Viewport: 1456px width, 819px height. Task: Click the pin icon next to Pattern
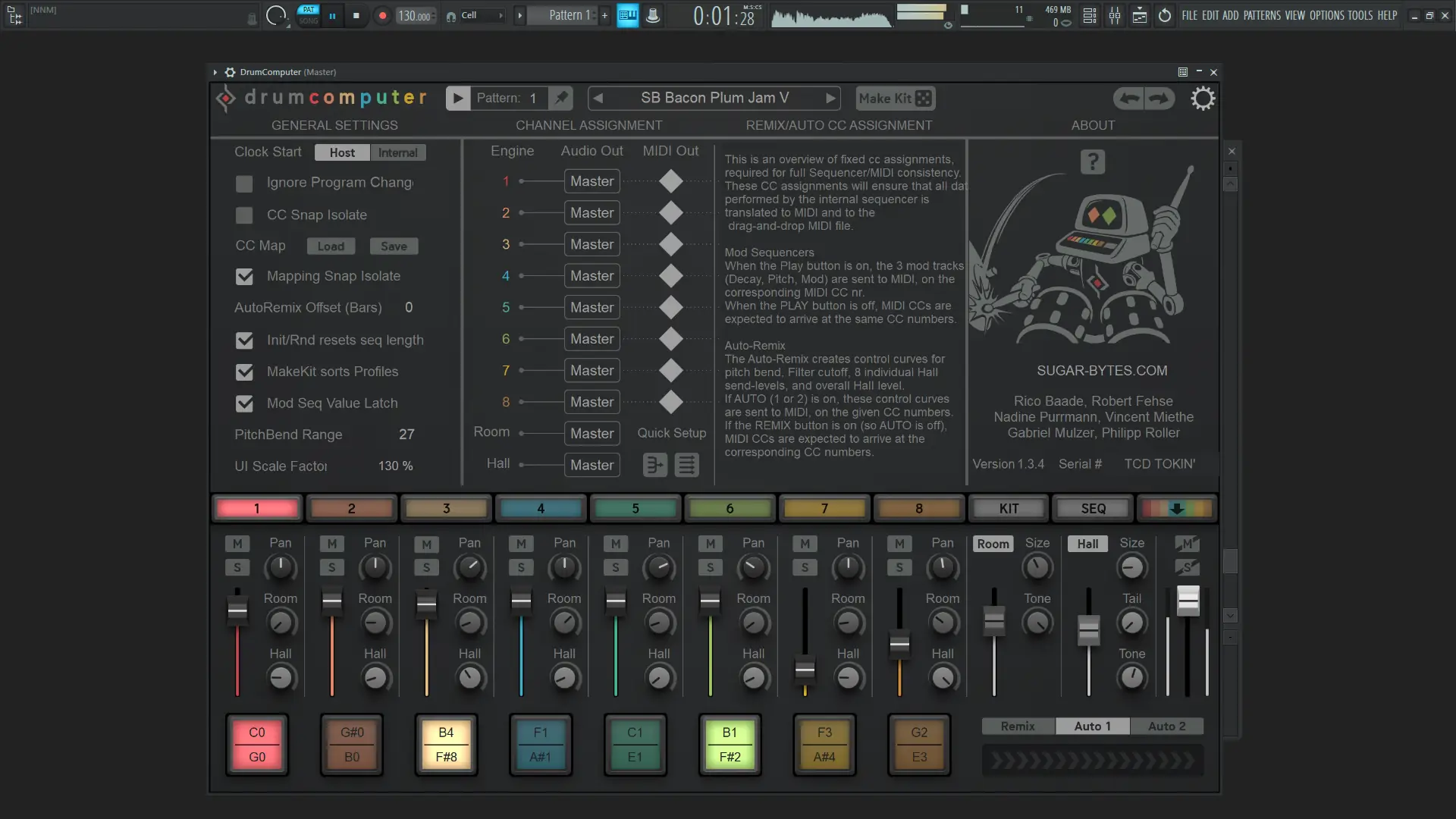(561, 98)
